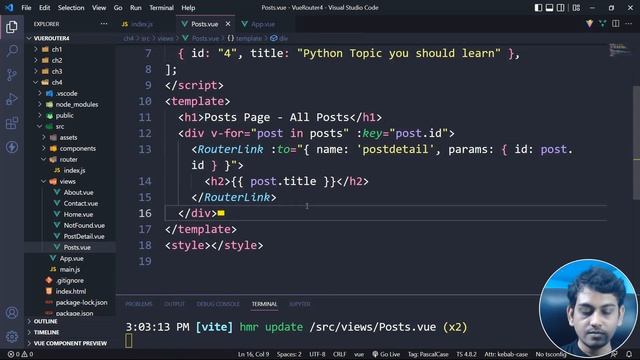Expand the node_modules folder
The height and width of the screenshot is (360, 640).
pos(70,104)
